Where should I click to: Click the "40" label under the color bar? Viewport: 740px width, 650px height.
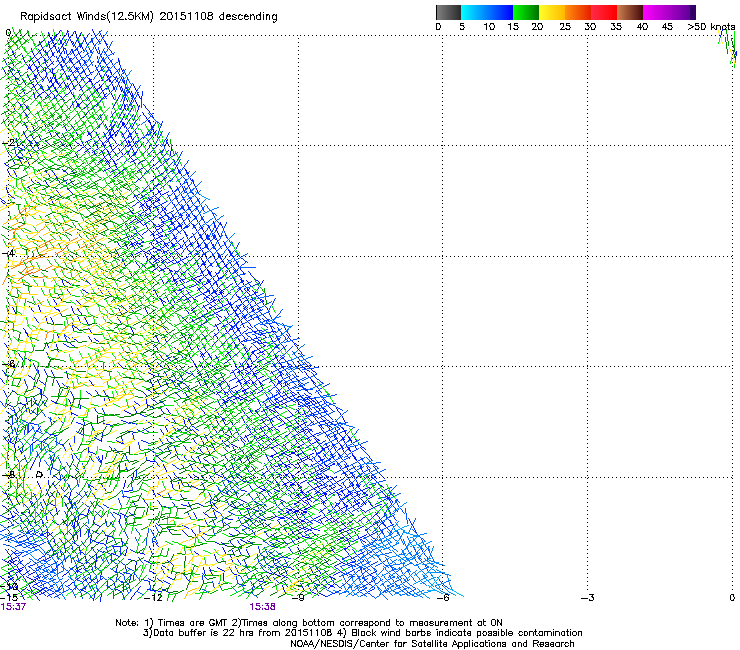pos(642,26)
